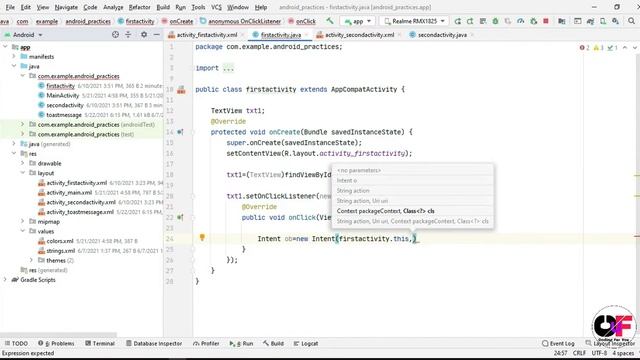This screenshot has height=360, width=640.
Task: Close the firstactivity.java tab
Action: pos(307,35)
